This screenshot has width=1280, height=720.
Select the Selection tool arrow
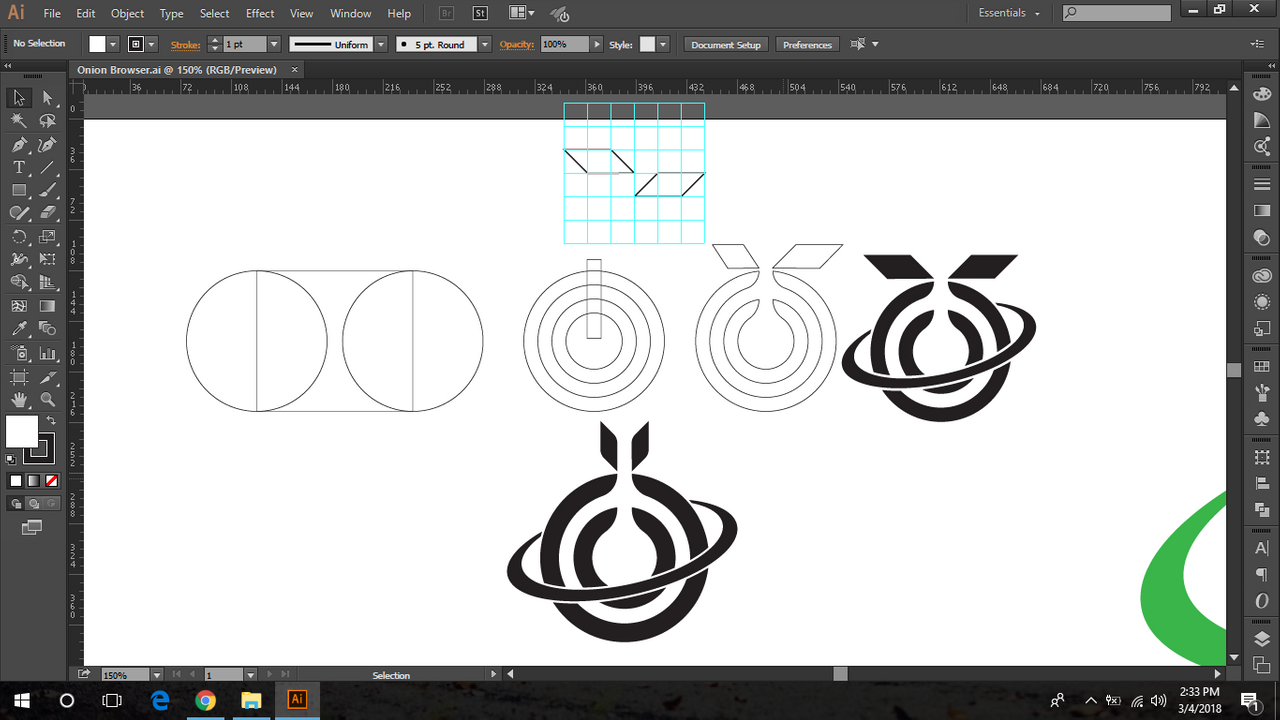(x=19, y=98)
